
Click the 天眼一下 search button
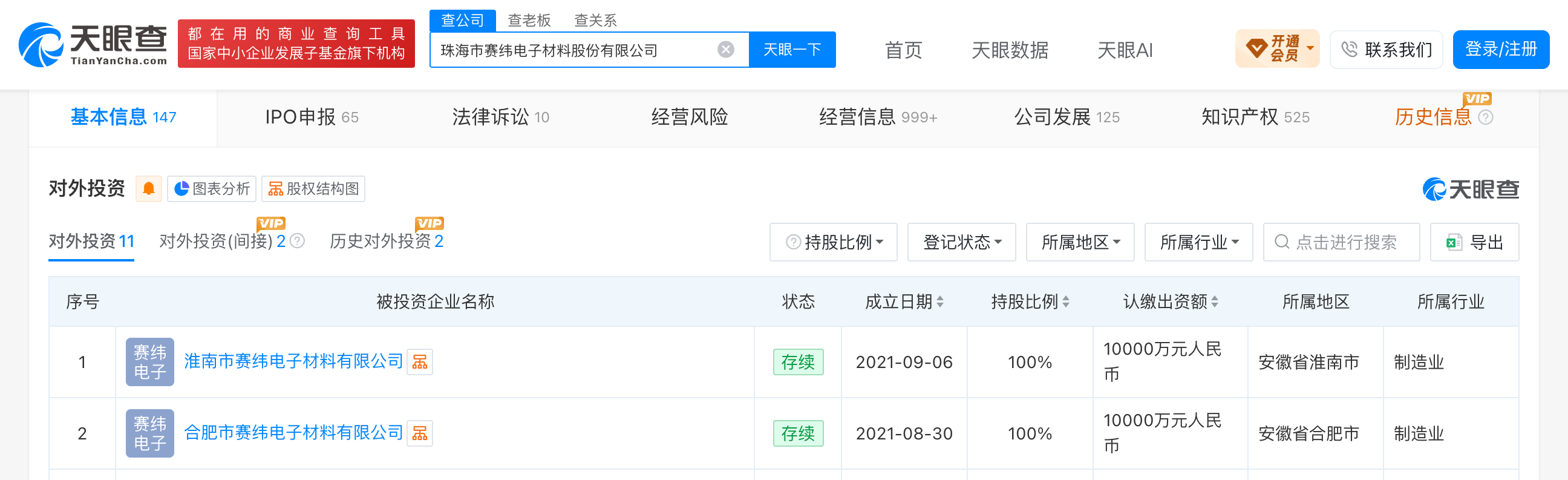click(792, 50)
